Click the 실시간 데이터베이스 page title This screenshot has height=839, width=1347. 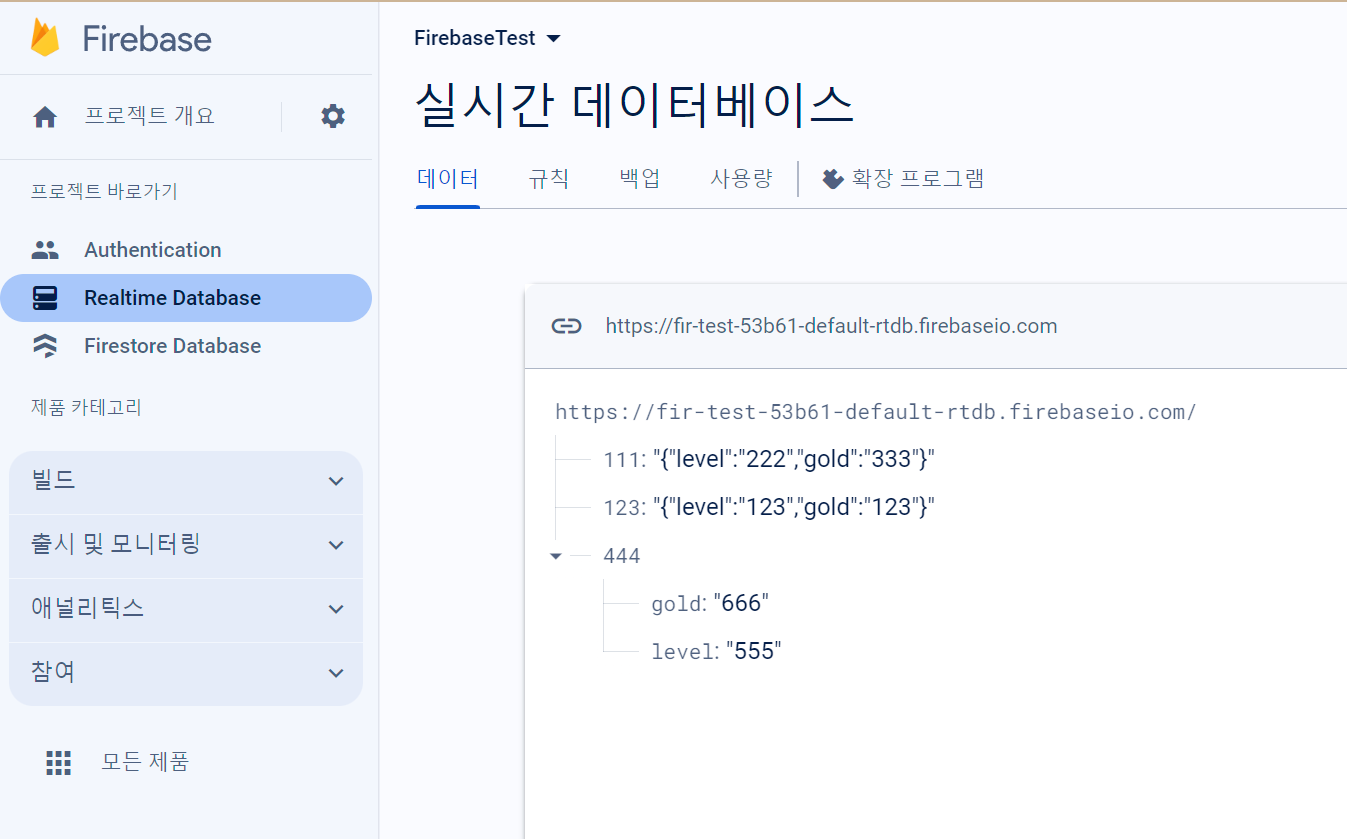click(x=634, y=105)
